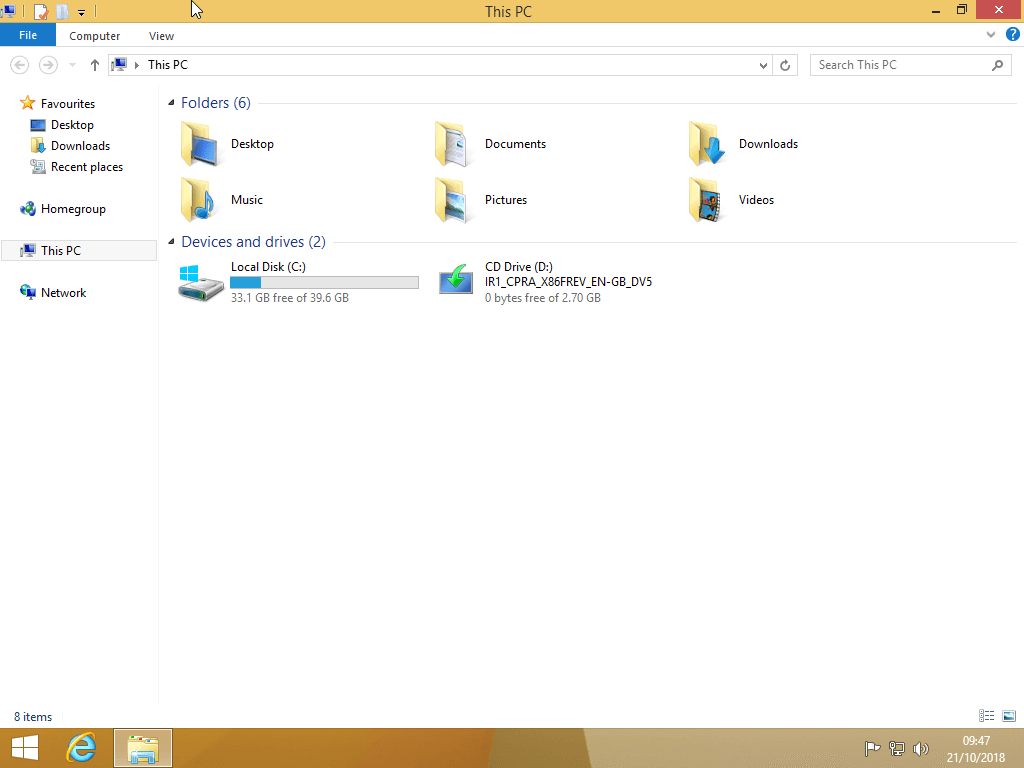
Task: Open the address bar history dropdown
Action: pos(763,65)
